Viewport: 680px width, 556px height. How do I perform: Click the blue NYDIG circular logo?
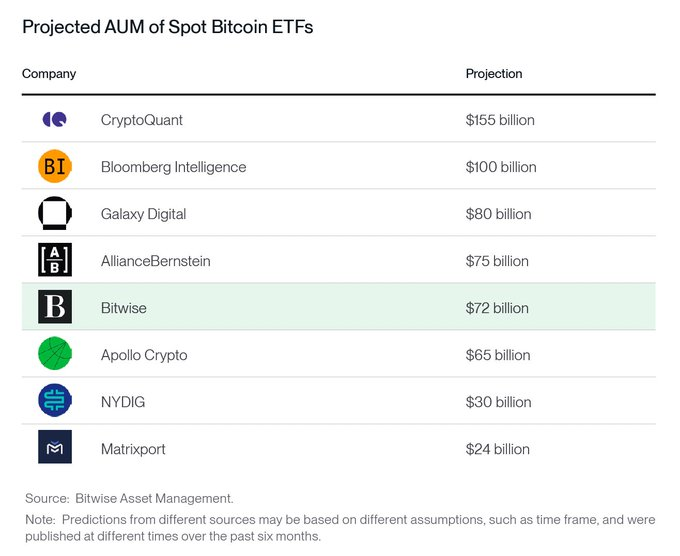tap(55, 401)
